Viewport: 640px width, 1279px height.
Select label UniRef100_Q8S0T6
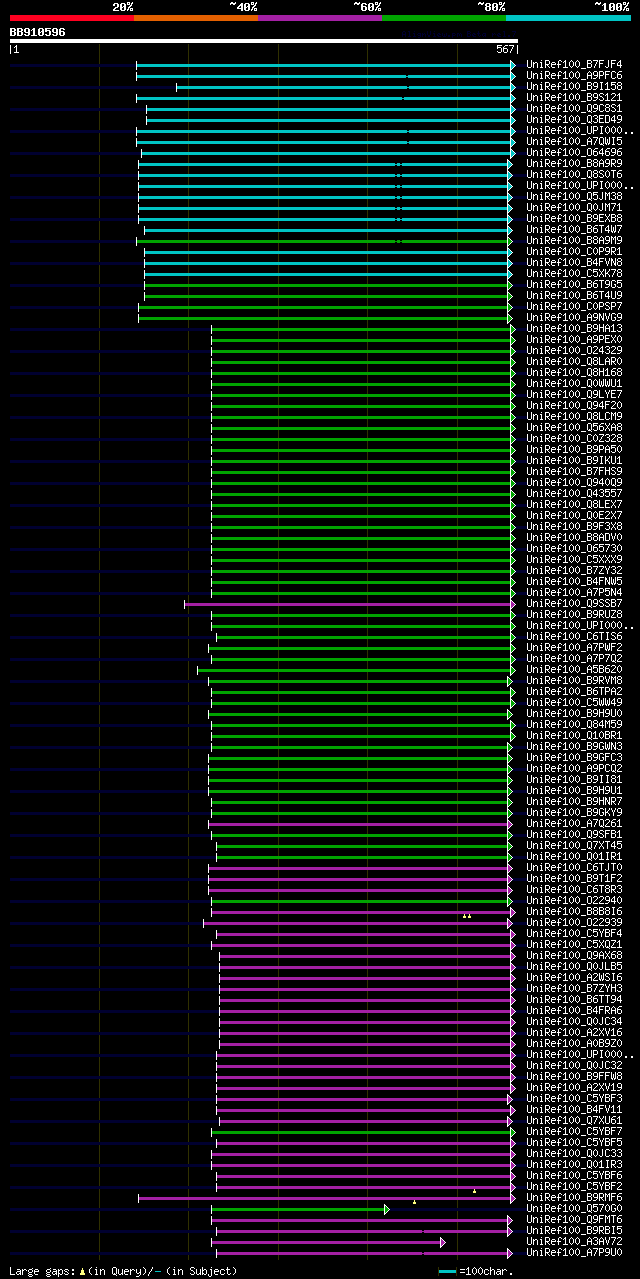point(574,174)
